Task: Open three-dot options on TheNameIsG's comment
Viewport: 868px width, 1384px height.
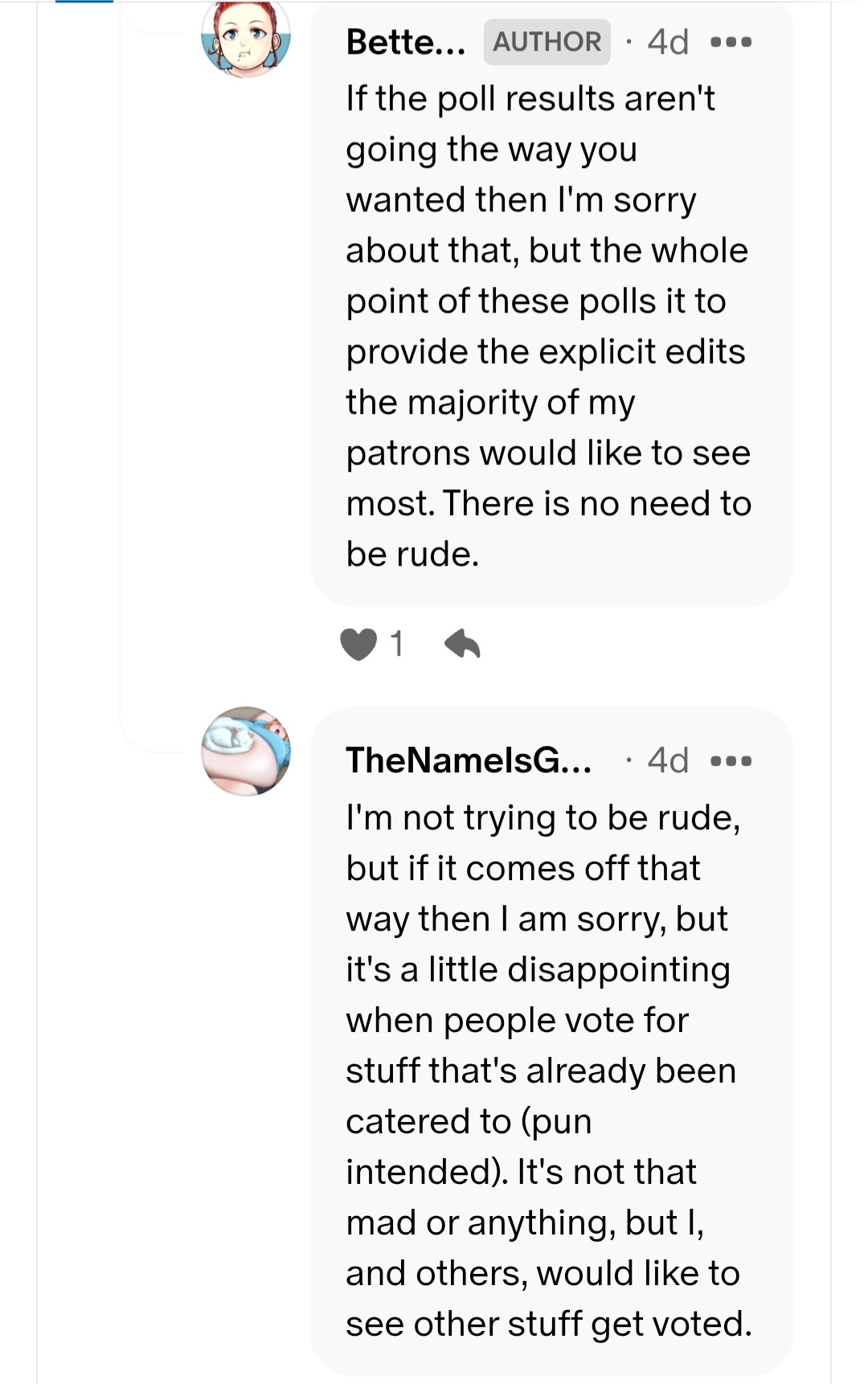Action: (x=731, y=760)
